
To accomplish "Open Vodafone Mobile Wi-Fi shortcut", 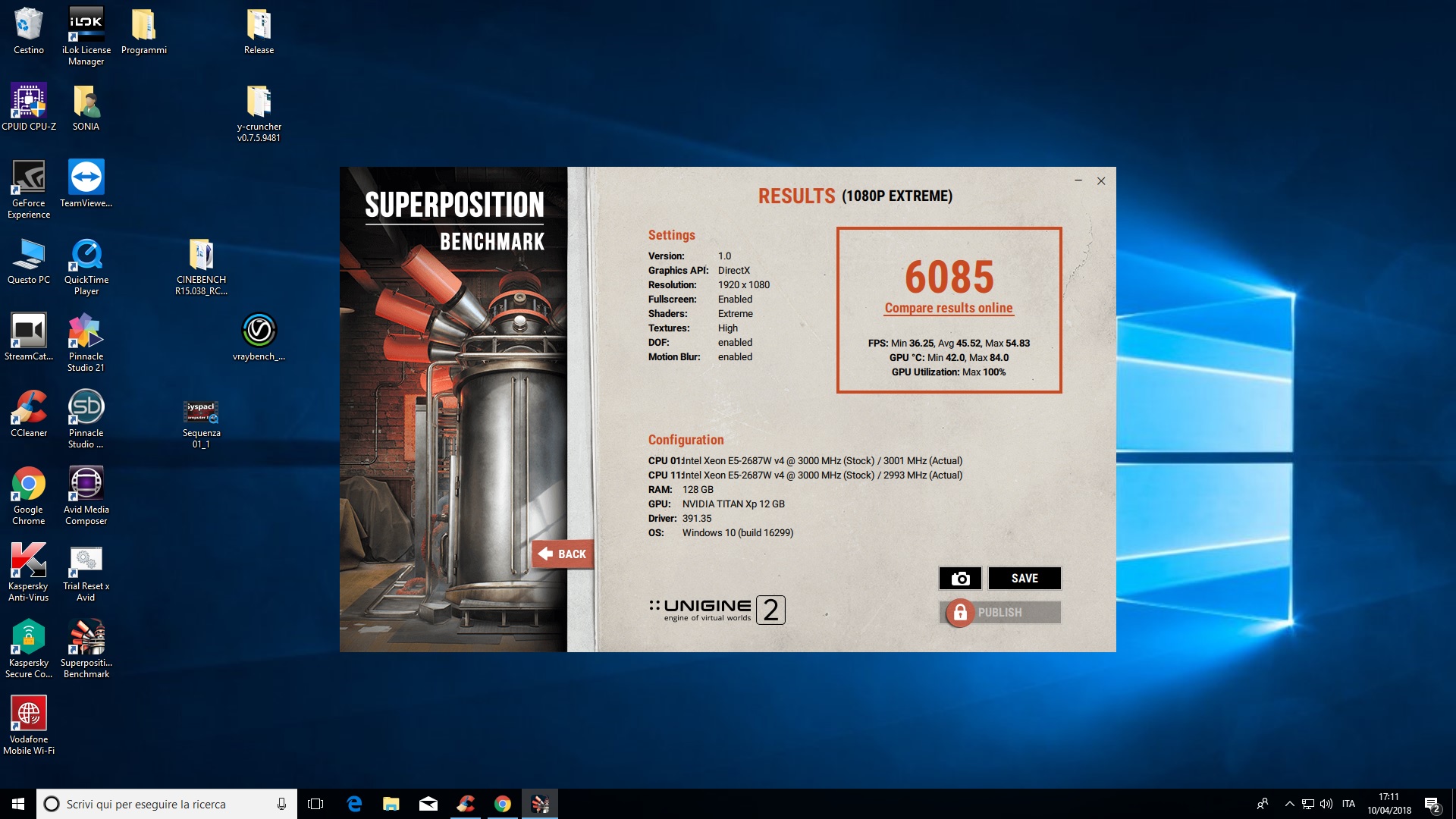I will point(29,726).
